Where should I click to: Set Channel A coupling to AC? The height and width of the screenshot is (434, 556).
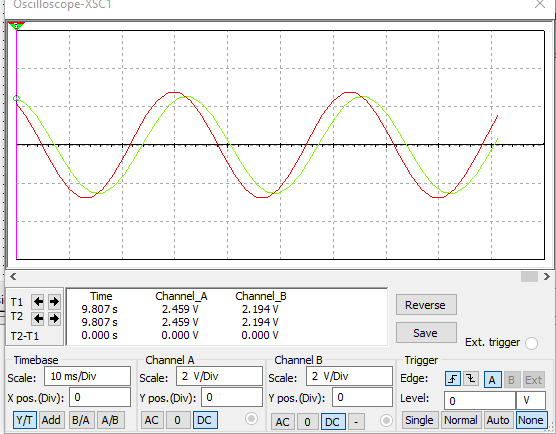click(152, 420)
